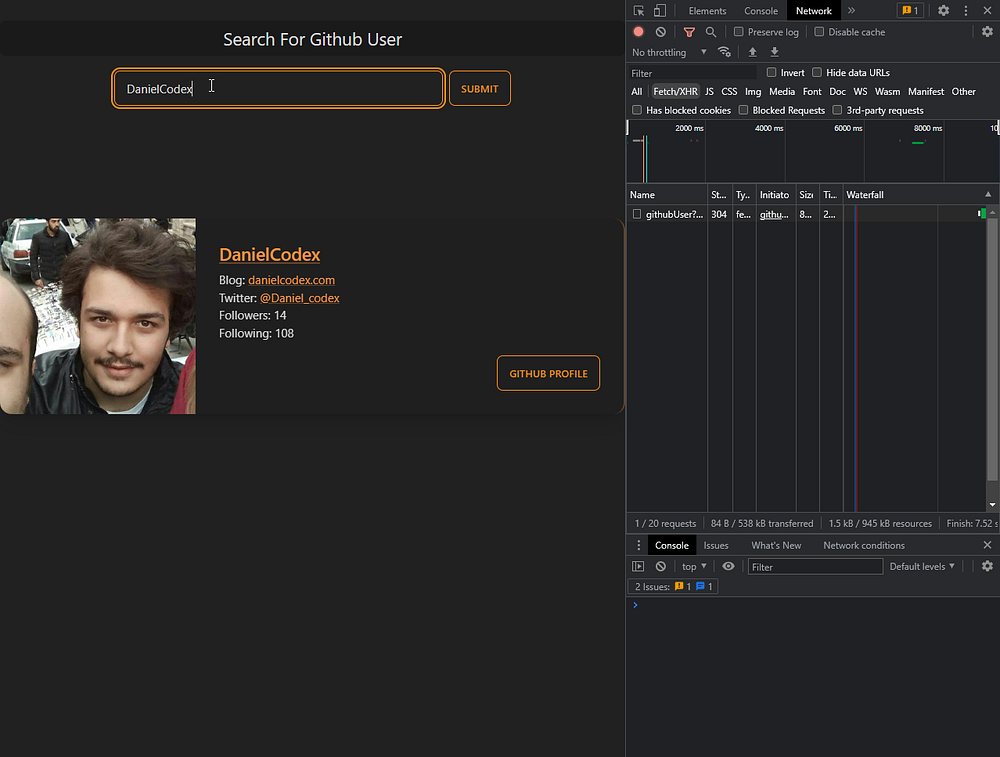Open the danielcodex.com blog link
The height and width of the screenshot is (757, 1000).
pyautogui.click(x=291, y=280)
